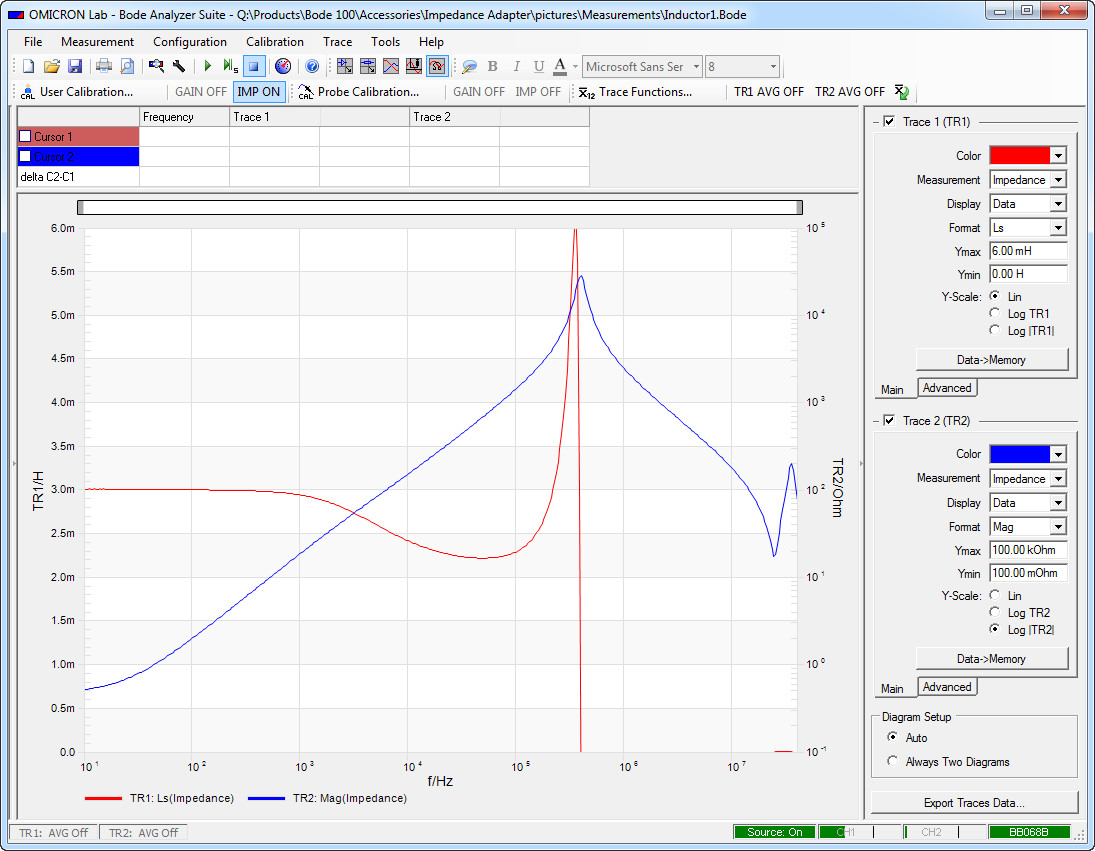Uncheck Trace 2 (TR2) checkbox
The height and width of the screenshot is (851, 1095).
888,420
